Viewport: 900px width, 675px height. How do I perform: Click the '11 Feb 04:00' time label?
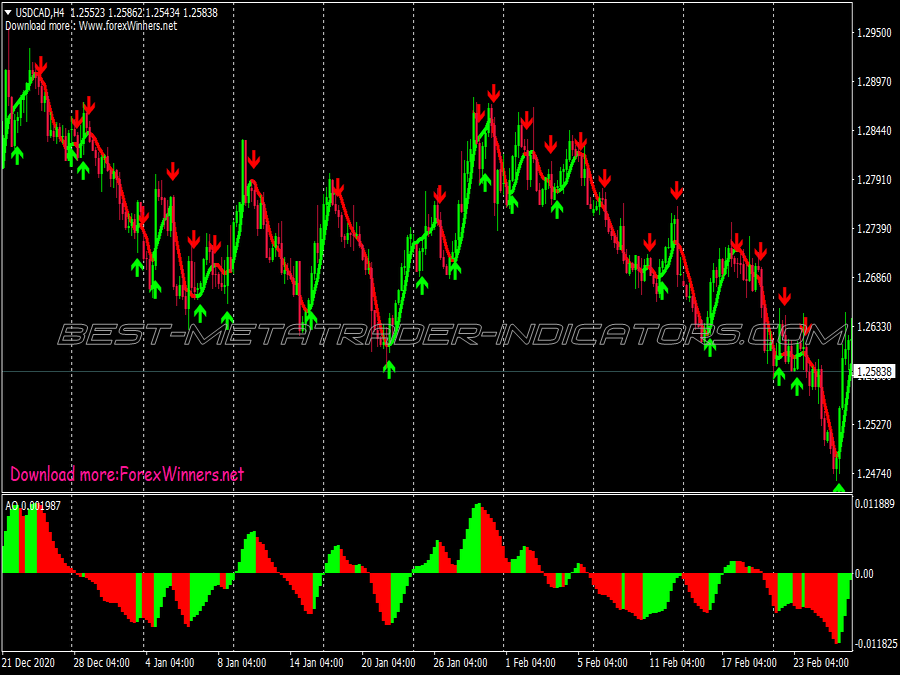click(677, 663)
